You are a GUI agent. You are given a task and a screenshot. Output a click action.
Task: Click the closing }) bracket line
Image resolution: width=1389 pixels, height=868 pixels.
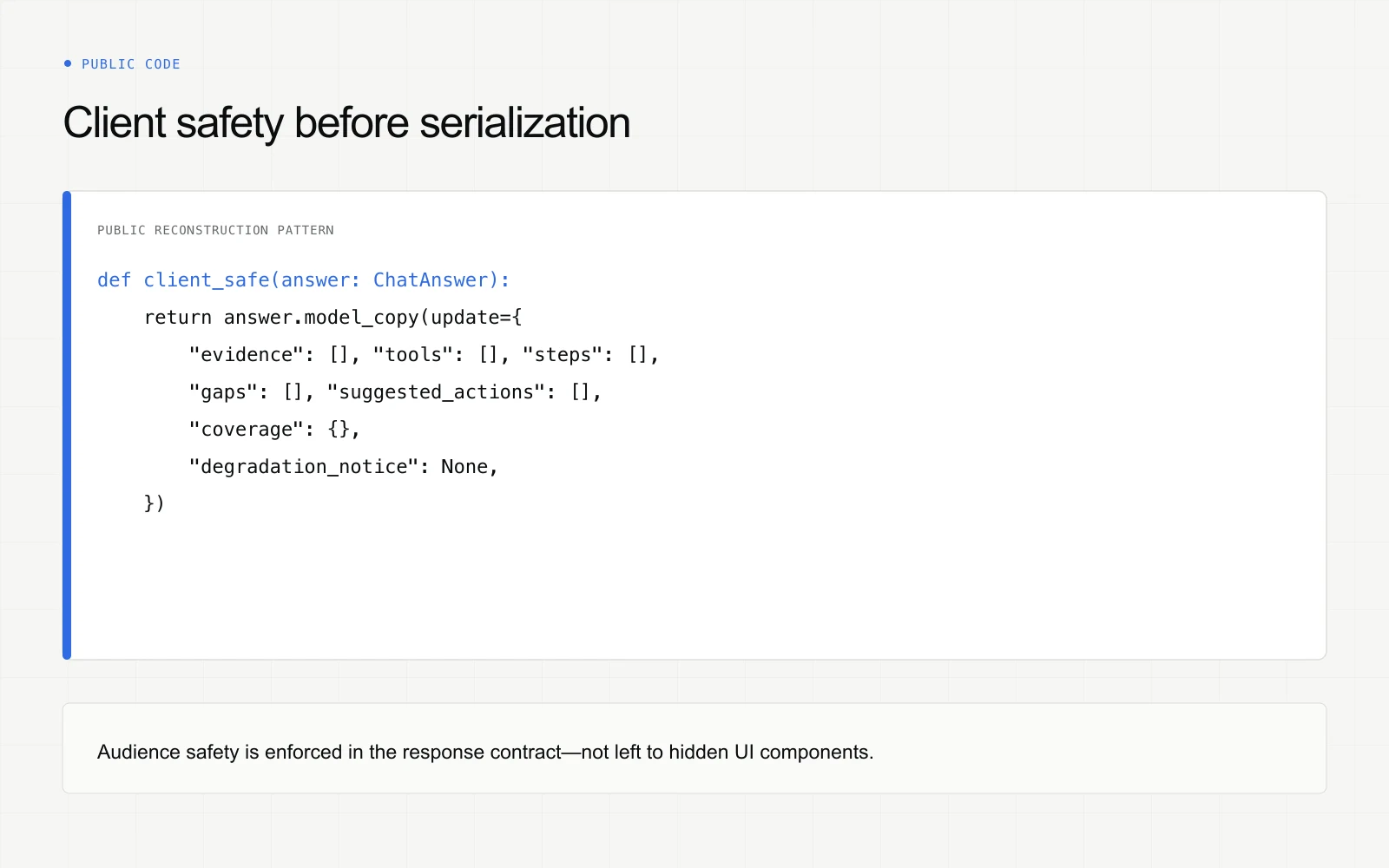tap(155, 503)
